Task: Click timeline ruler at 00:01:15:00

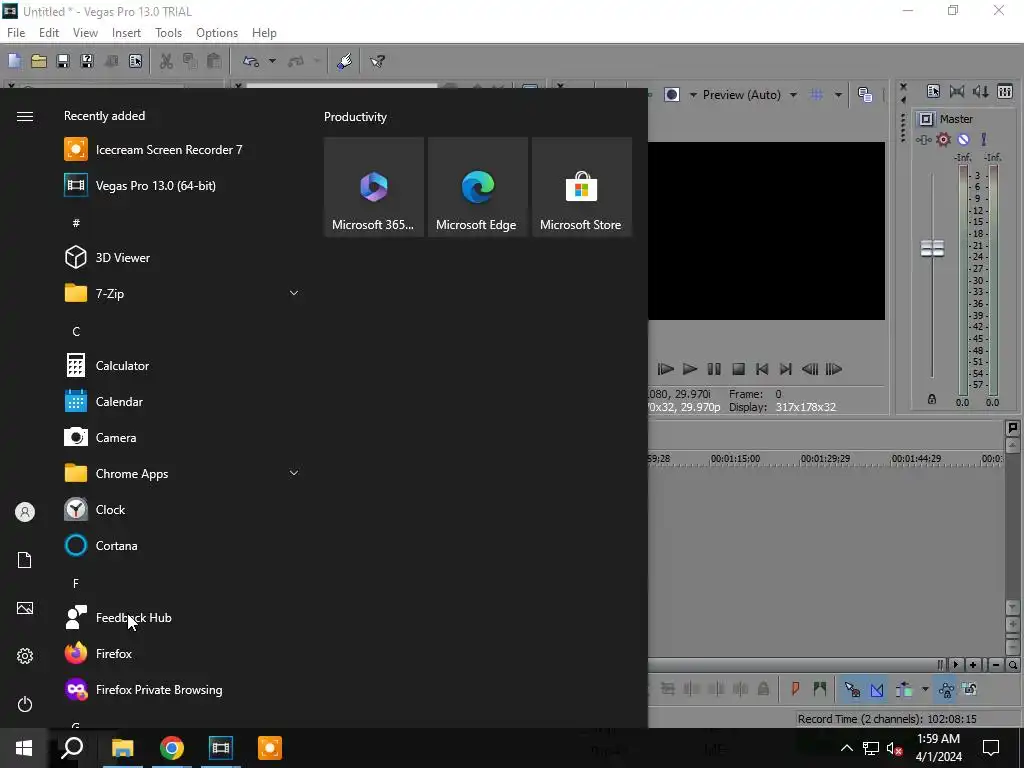Action: pyautogui.click(x=735, y=458)
